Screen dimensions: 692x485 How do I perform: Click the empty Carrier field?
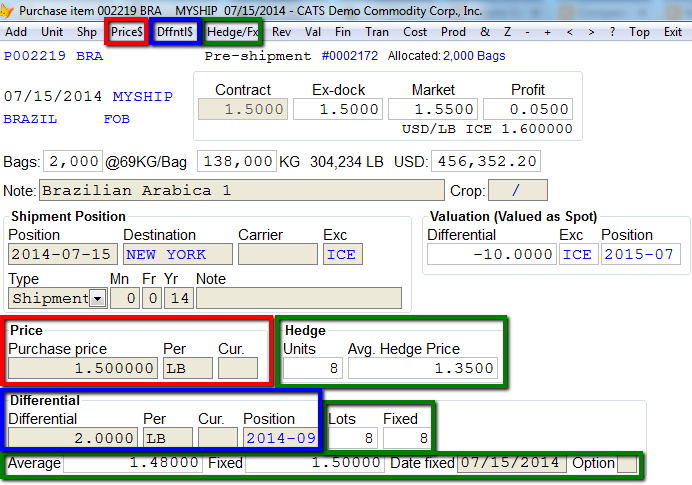tap(278, 254)
